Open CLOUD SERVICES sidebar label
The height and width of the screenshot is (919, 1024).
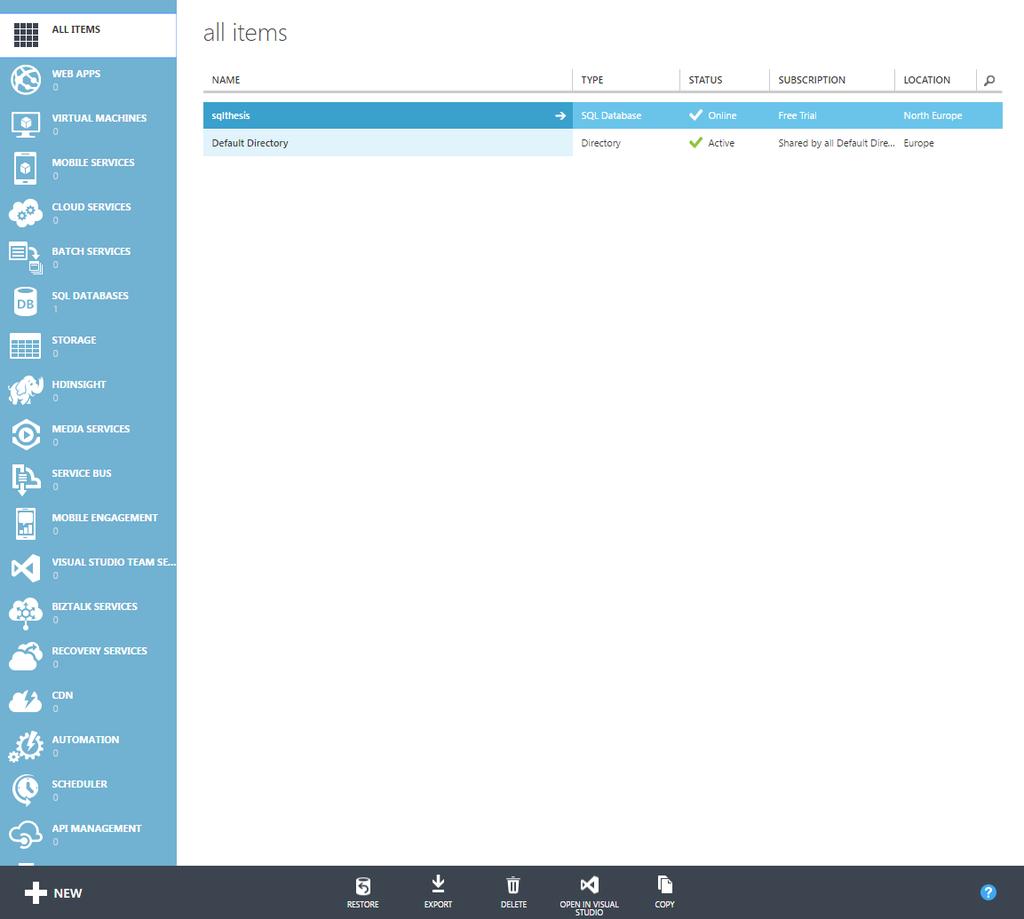91,207
